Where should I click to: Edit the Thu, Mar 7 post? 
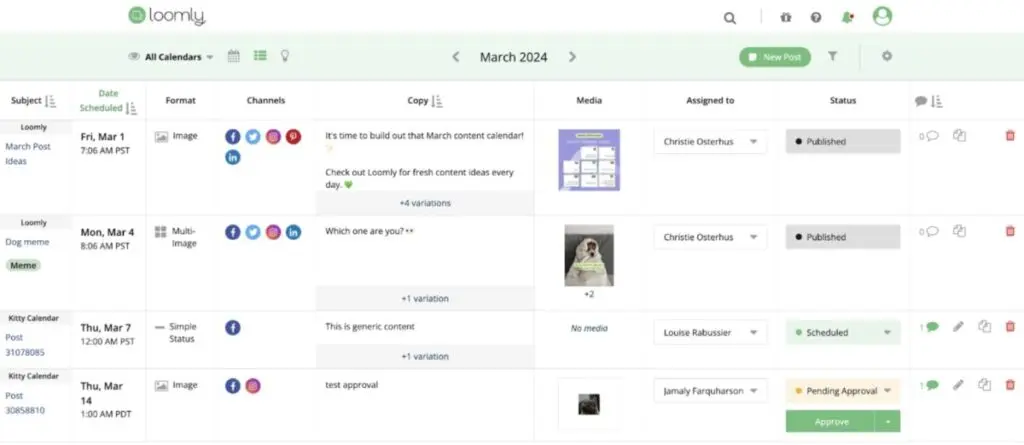[958, 327]
